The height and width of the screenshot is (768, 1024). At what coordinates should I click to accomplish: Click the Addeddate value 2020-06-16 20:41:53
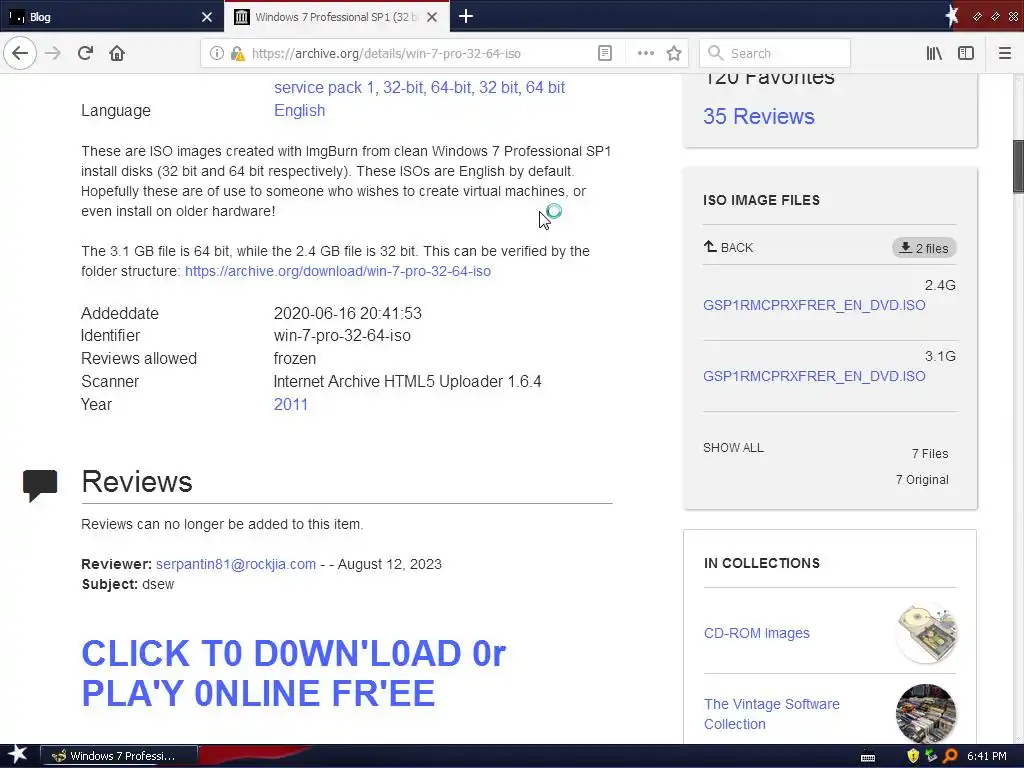347,313
